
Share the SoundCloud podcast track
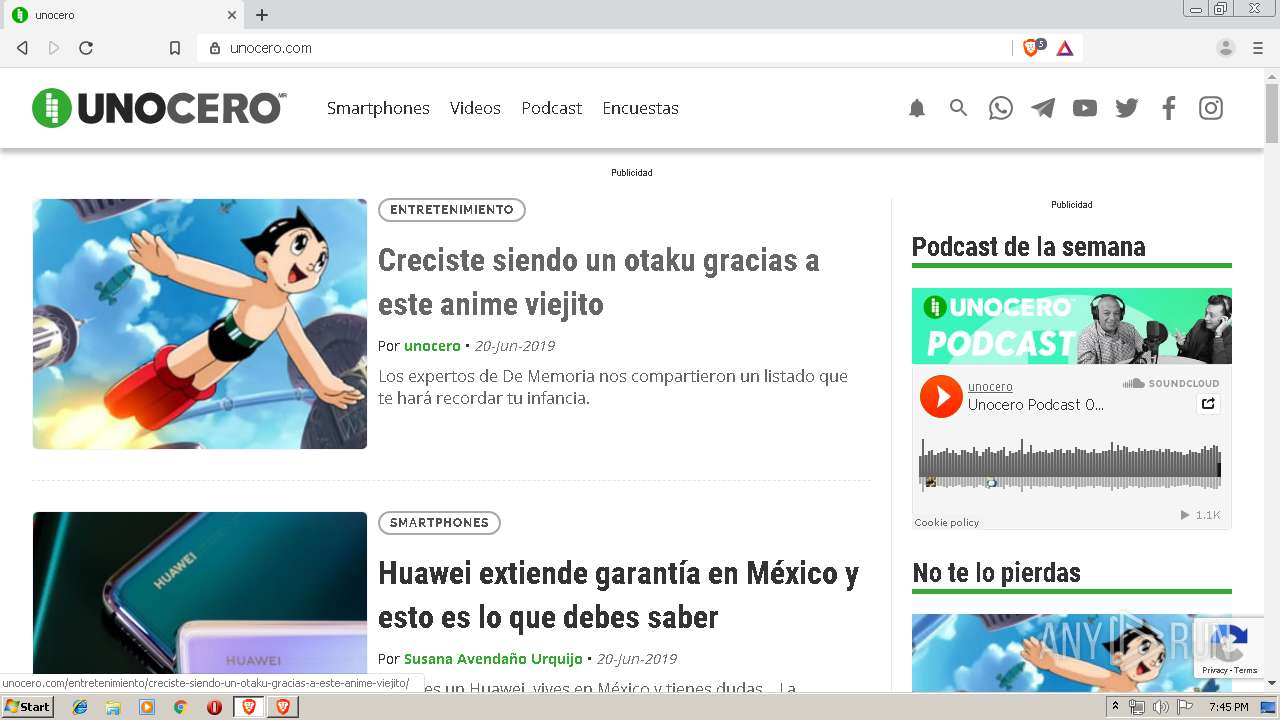click(x=1209, y=404)
